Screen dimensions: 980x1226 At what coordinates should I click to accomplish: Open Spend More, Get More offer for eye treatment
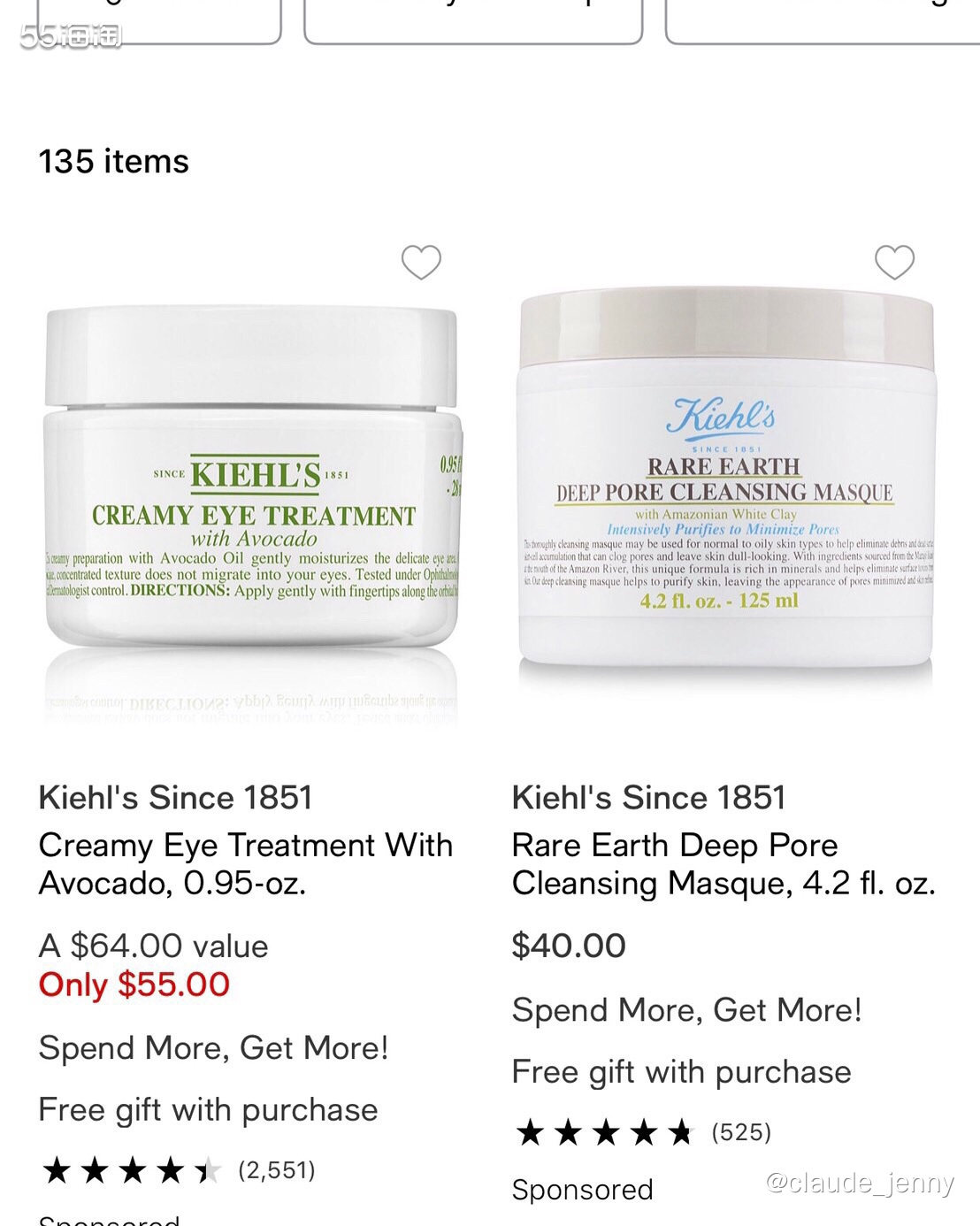213,1048
